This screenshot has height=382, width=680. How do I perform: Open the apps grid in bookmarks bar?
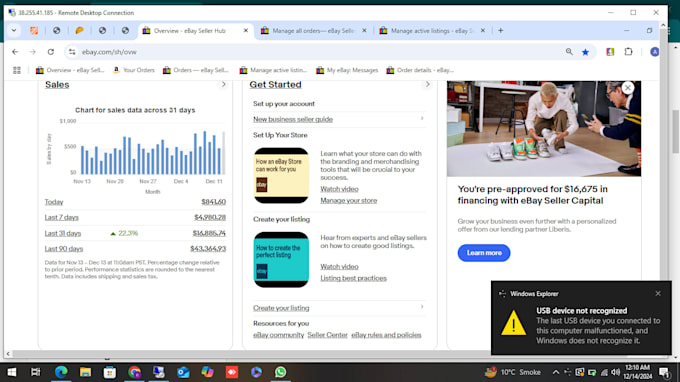(x=17, y=70)
